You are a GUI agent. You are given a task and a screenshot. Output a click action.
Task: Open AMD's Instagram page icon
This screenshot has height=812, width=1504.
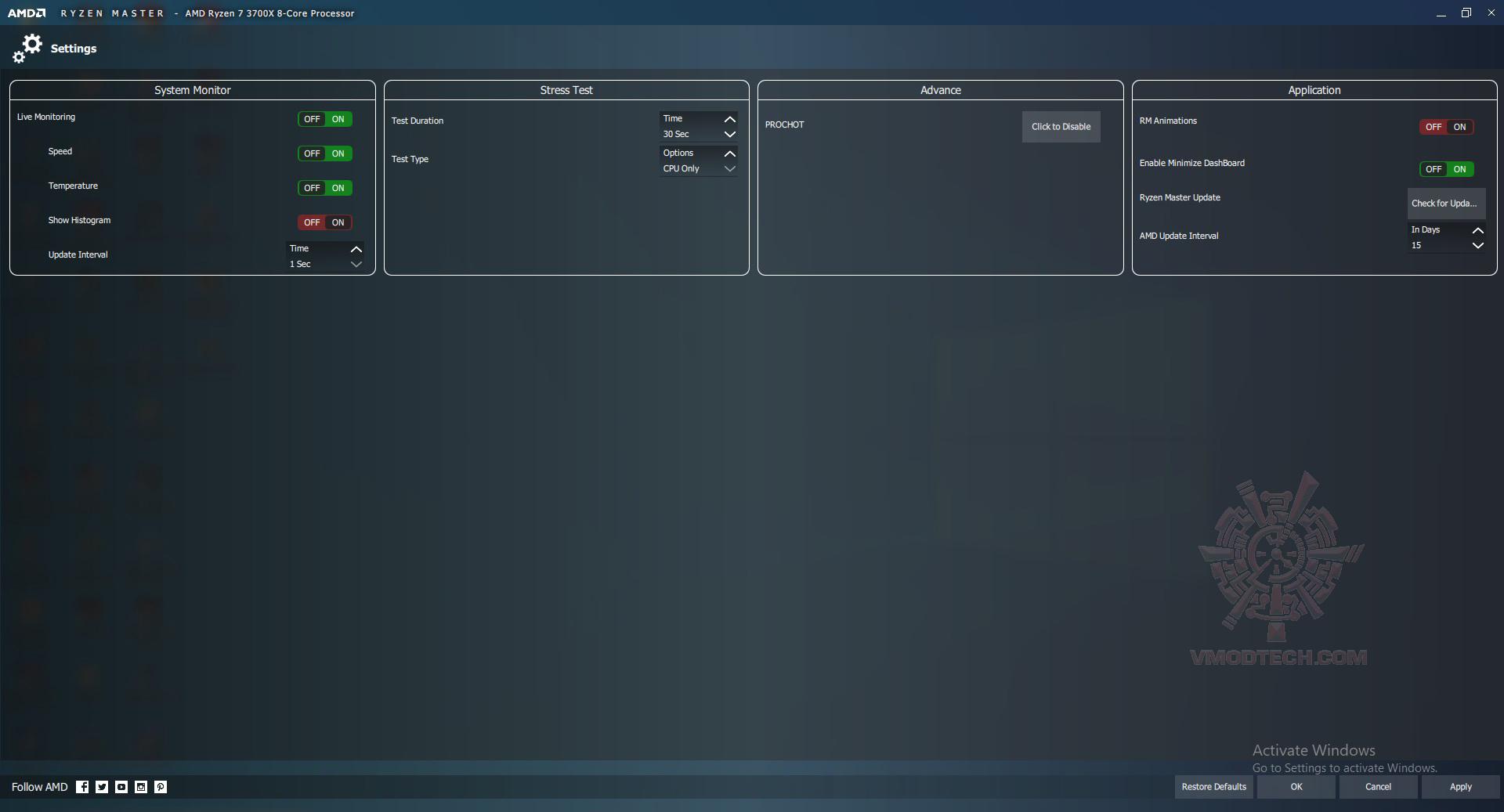point(141,787)
